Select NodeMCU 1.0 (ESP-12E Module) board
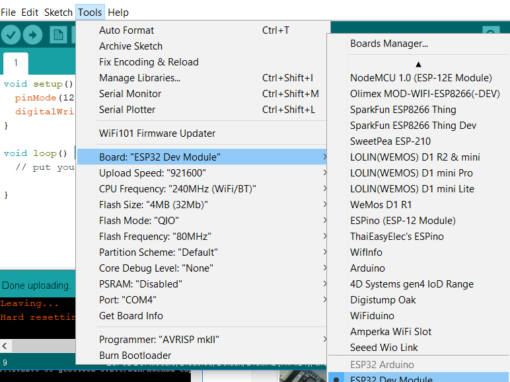The width and height of the screenshot is (510, 382). coord(419,78)
